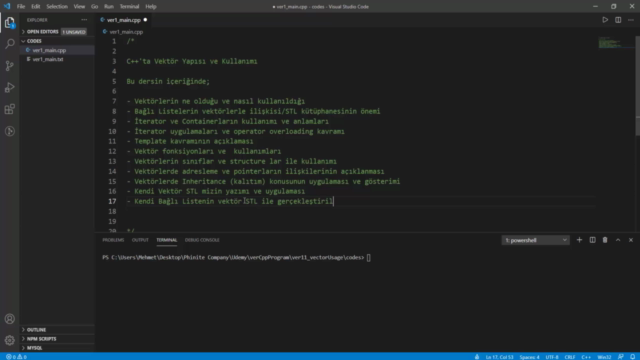Viewport: 640px width, 360px height.
Task: Switch to the Output panel tab
Action: [140, 240]
